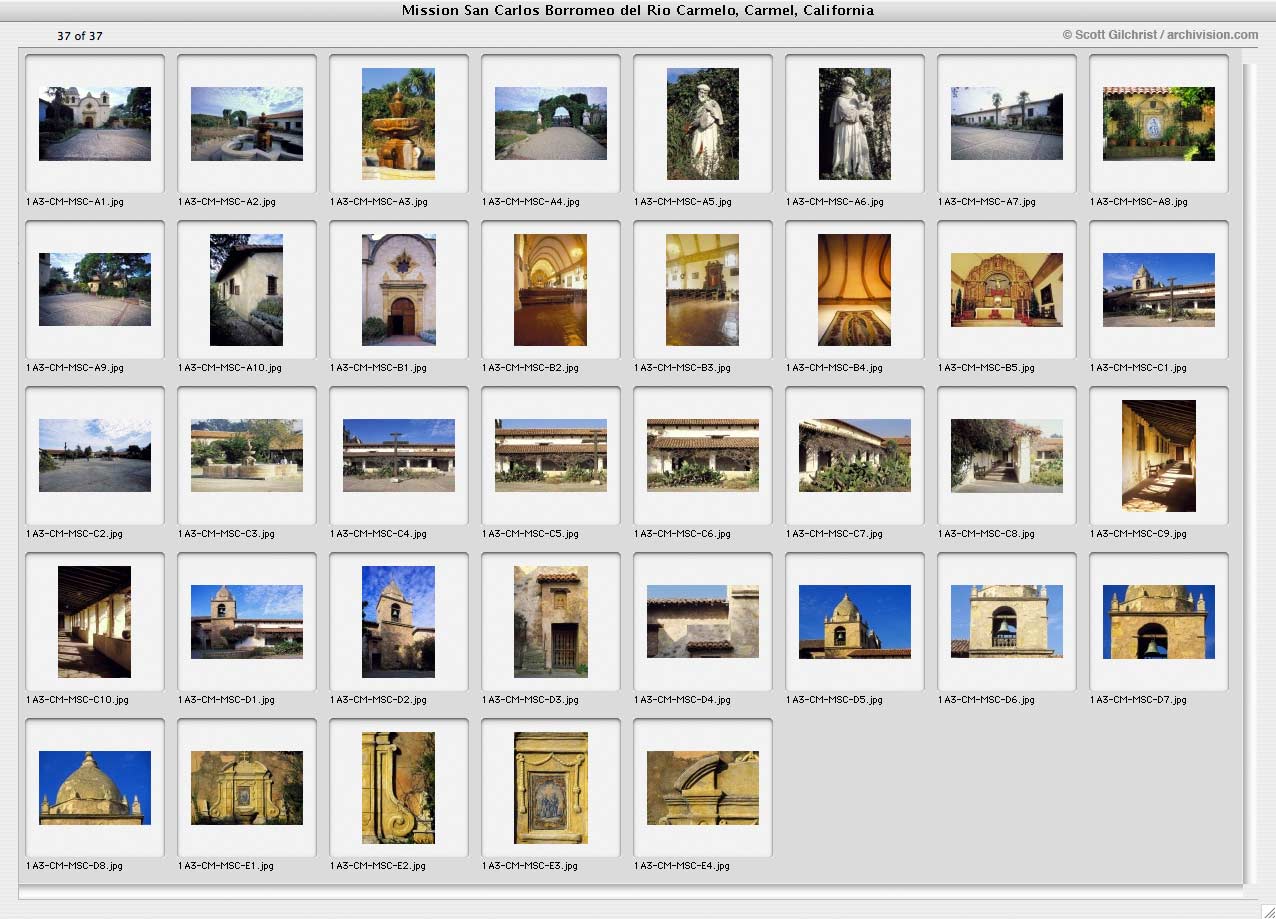Click the '37 of 37' image counter
Screen dimensions: 1276x919
80,36
